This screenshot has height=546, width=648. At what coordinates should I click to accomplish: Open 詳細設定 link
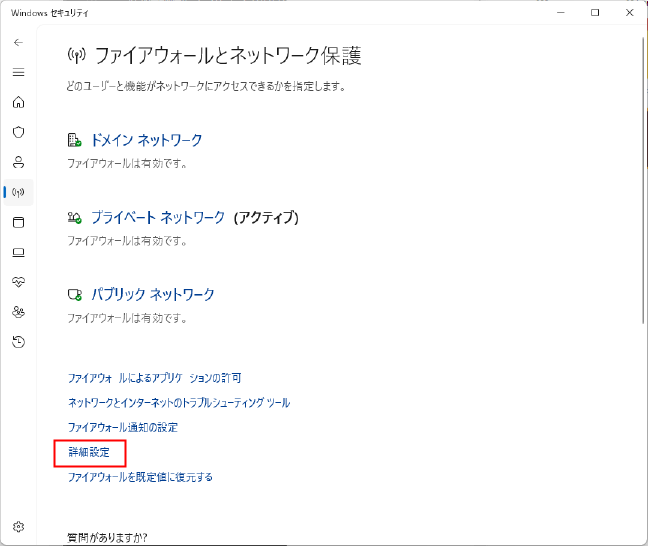click(x=89, y=453)
